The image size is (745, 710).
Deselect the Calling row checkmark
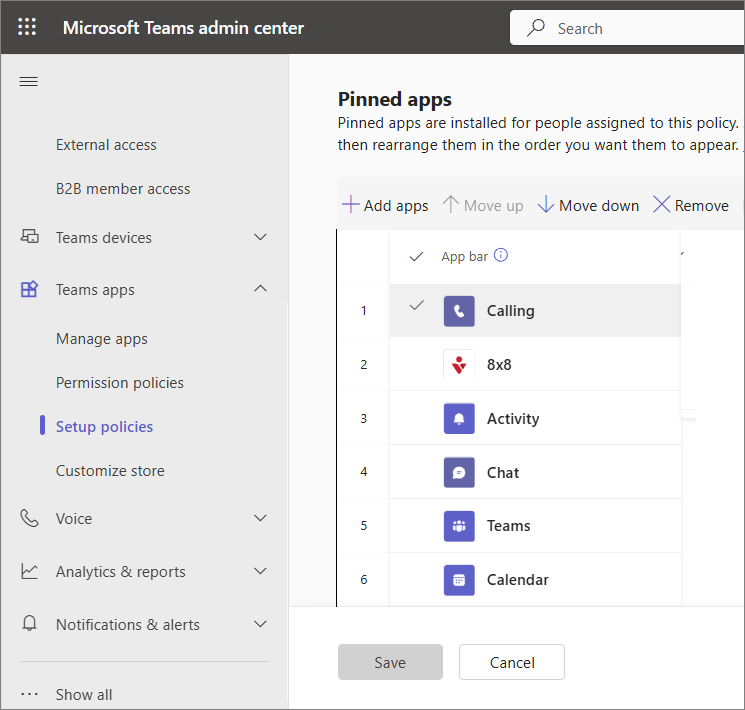[417, 306]
